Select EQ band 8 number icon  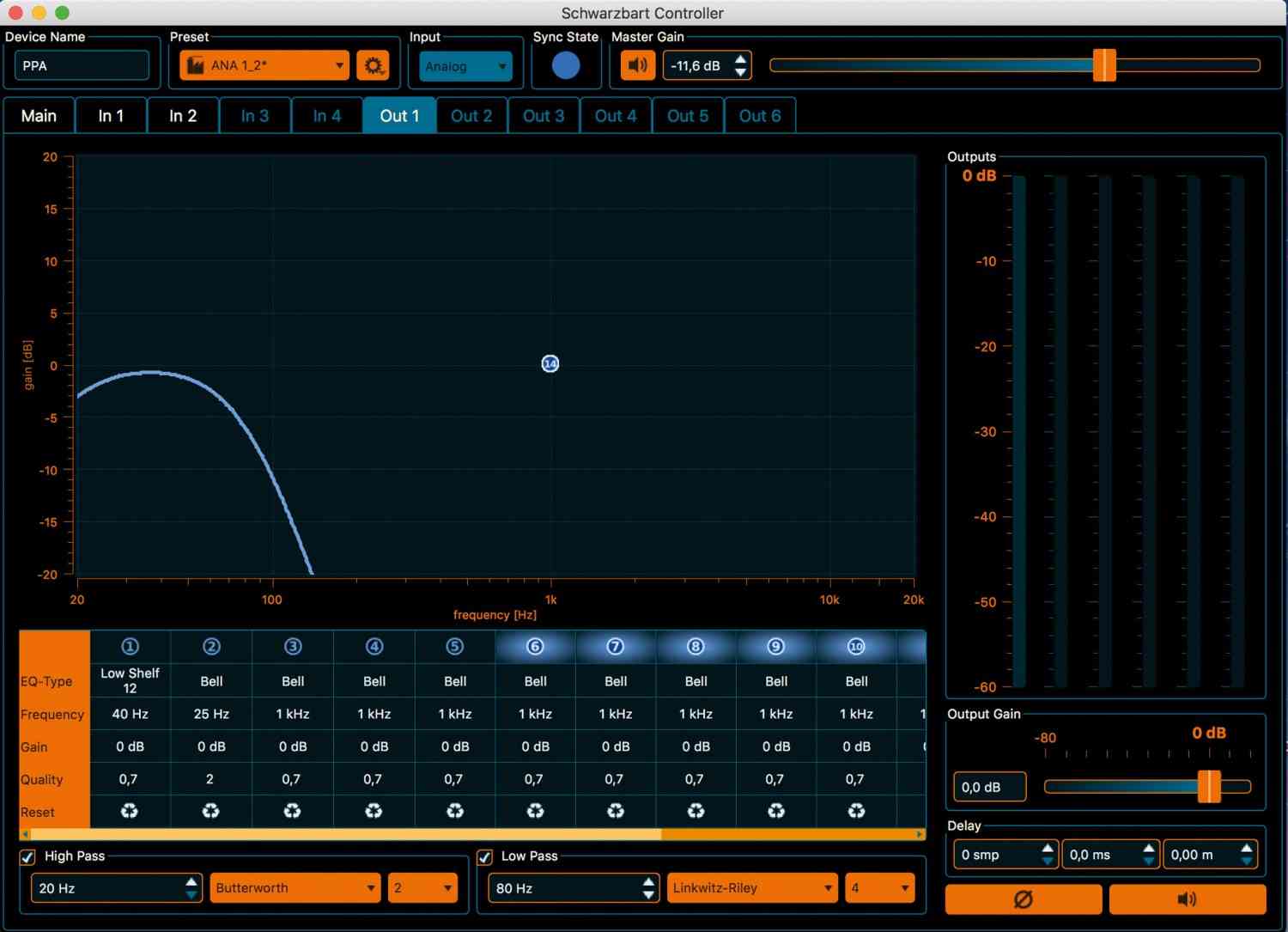[696, 647]
